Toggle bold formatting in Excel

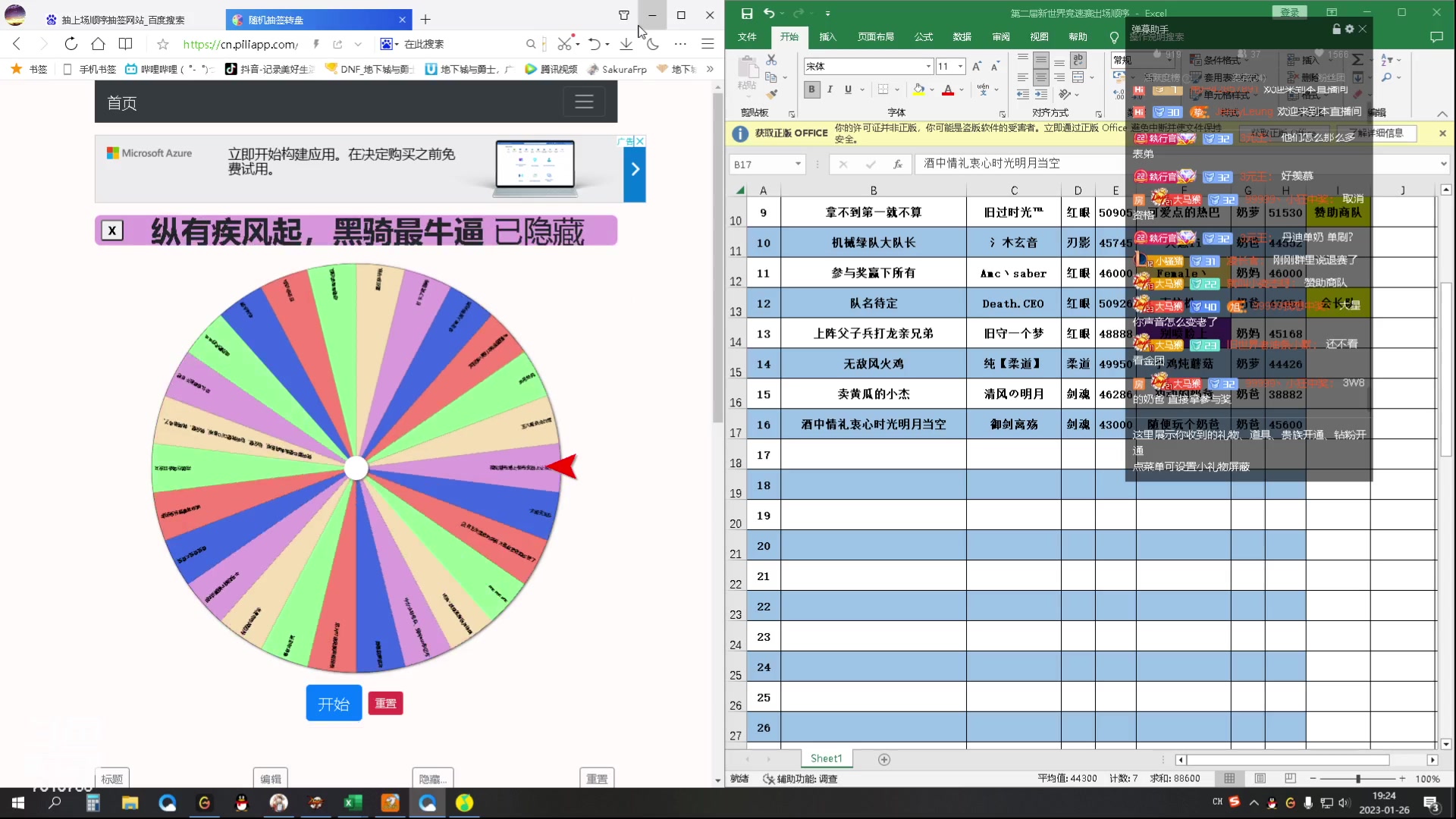pos(811,89)
